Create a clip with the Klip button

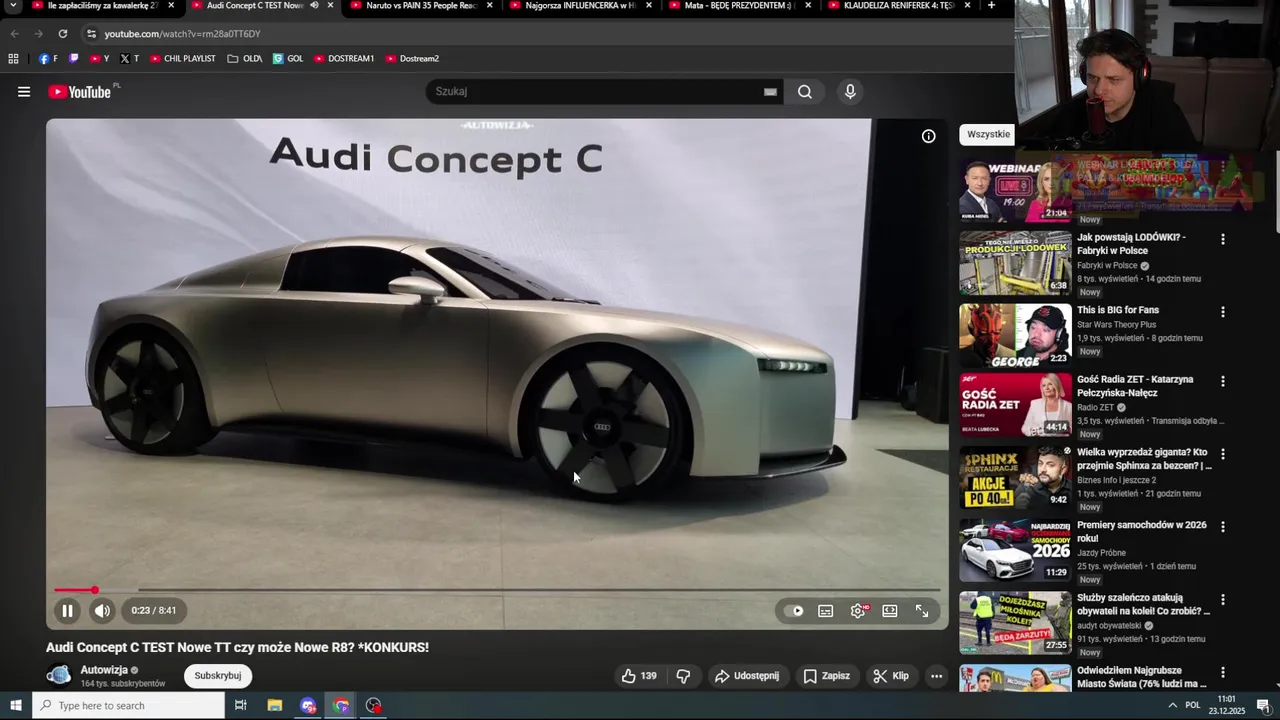coord(891,676)
